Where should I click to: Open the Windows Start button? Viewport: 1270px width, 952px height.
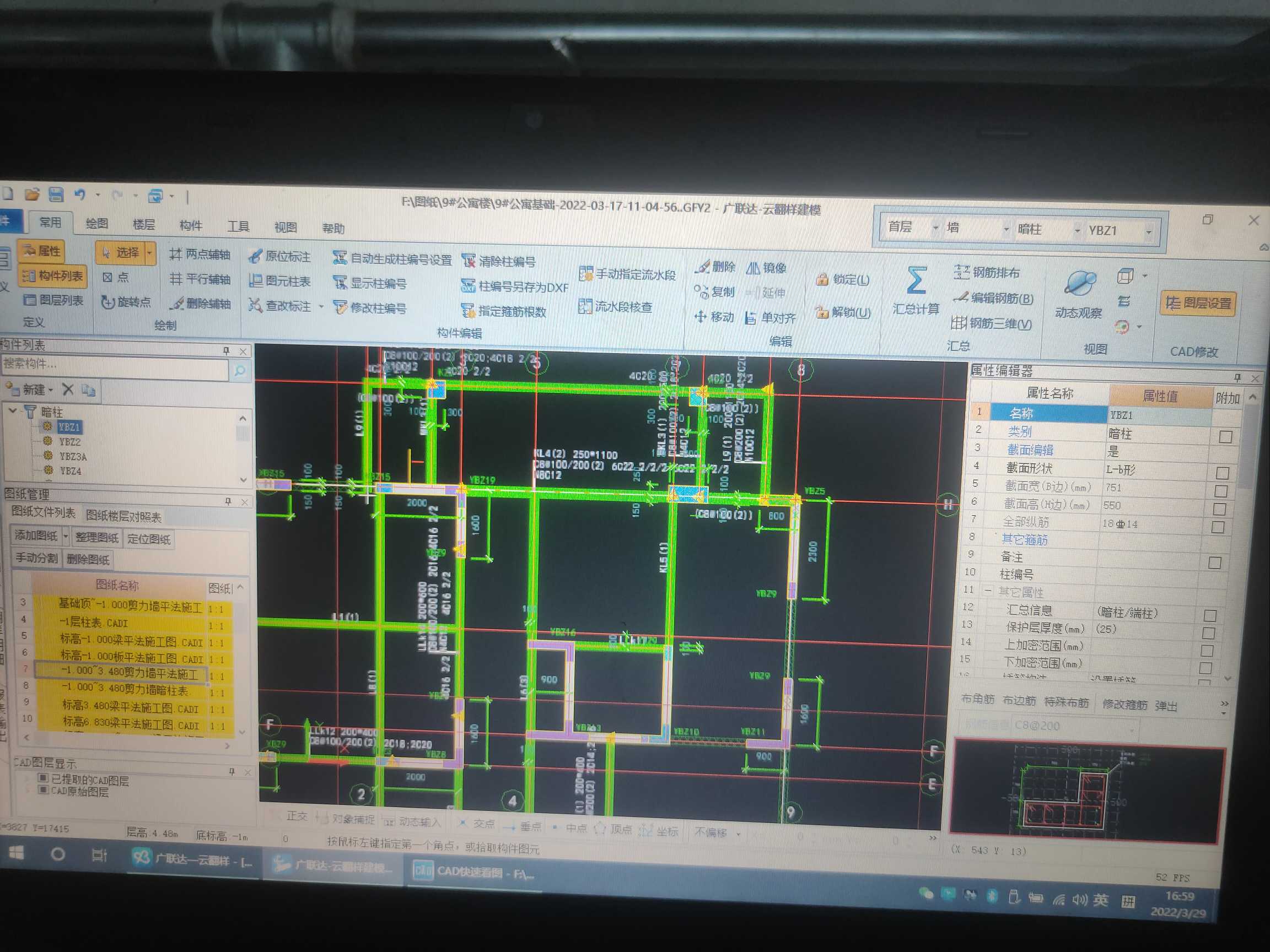click(17, 853)
